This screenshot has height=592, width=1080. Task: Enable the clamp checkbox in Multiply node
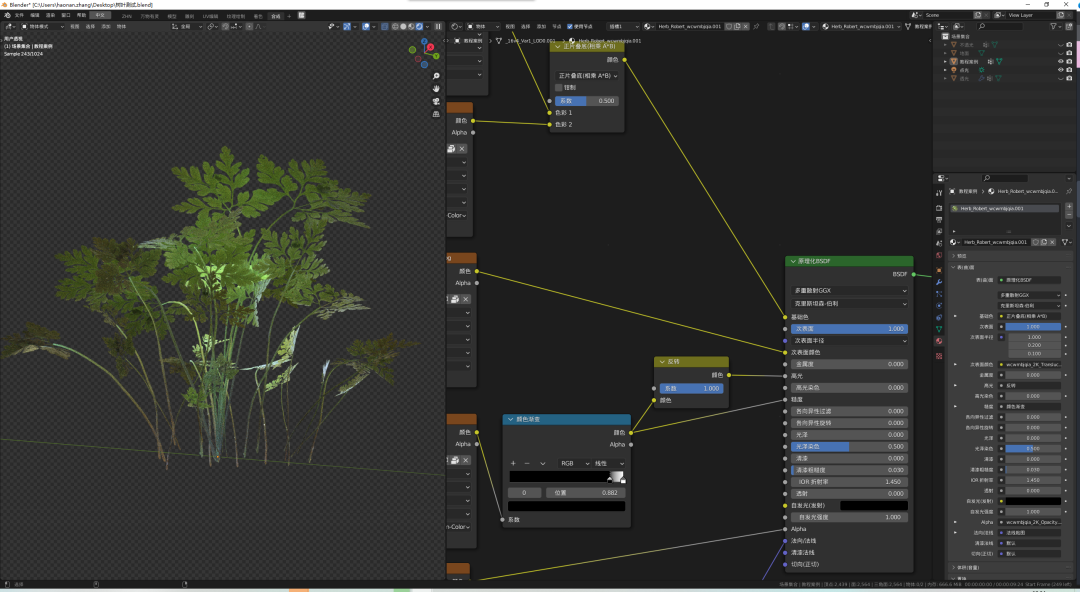[559, 88]
